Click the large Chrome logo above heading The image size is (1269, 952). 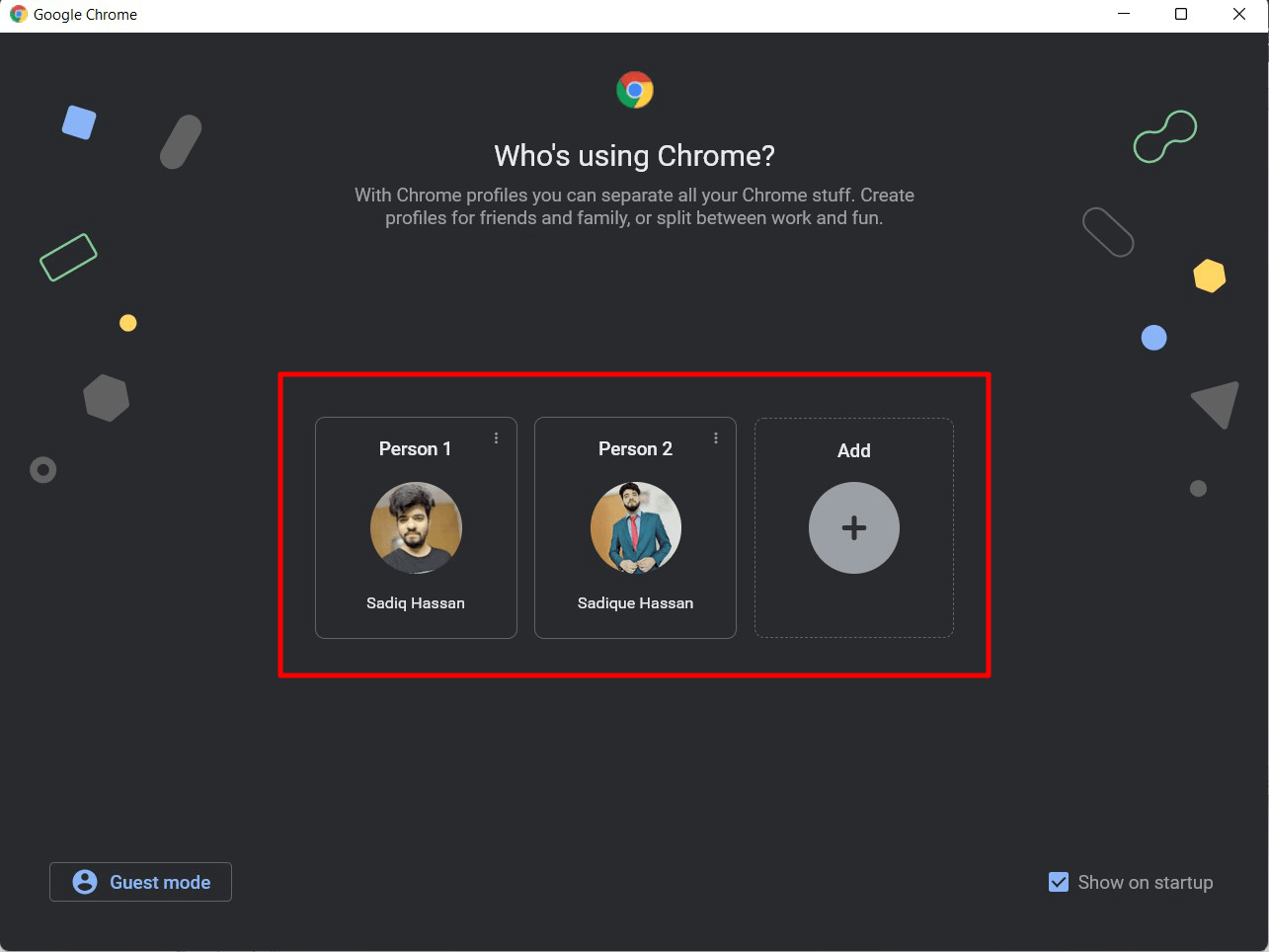click(x=635, y=90)
